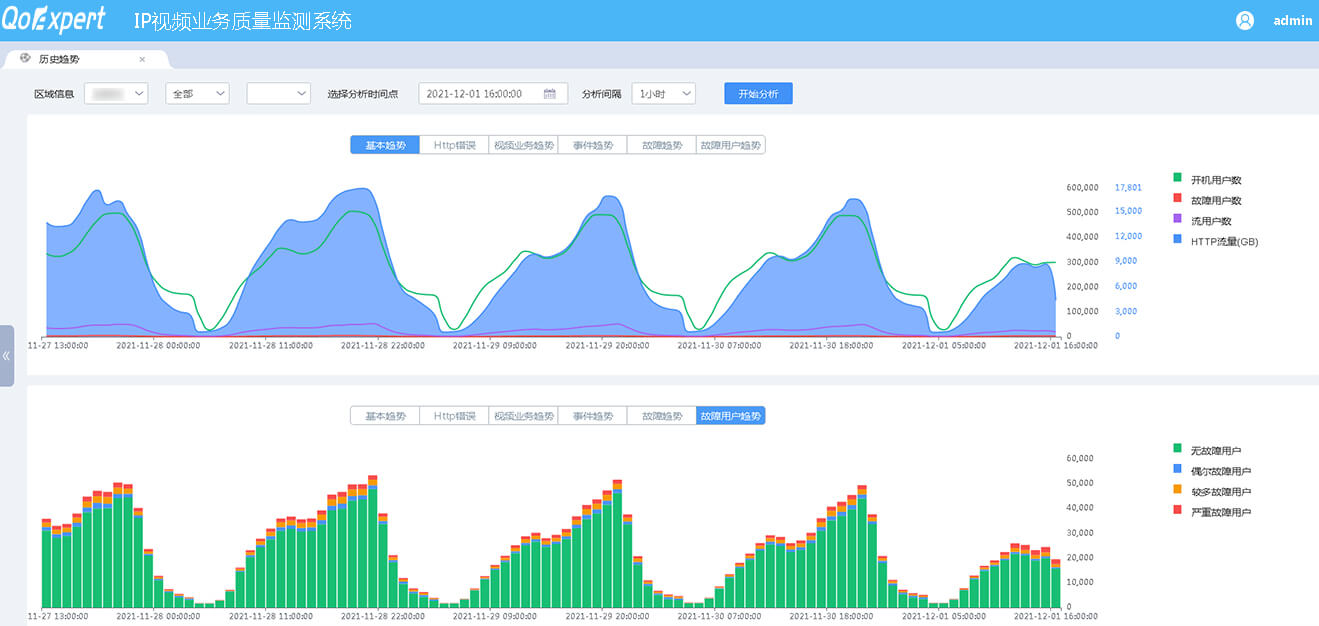Expand the left sidebar with double-chevron handle
This screenshot has height=626, width=1319.
pos(6,355)
